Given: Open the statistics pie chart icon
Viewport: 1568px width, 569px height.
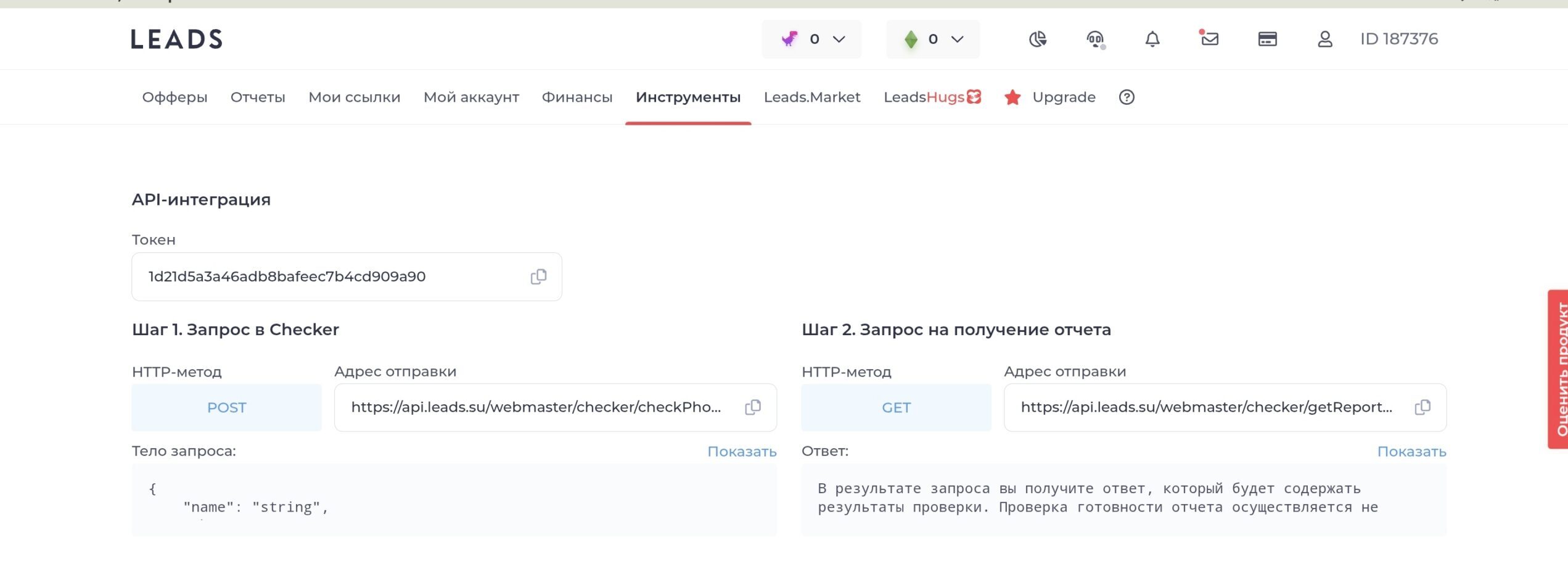Looking at the screenshot, I should 1038,39.
